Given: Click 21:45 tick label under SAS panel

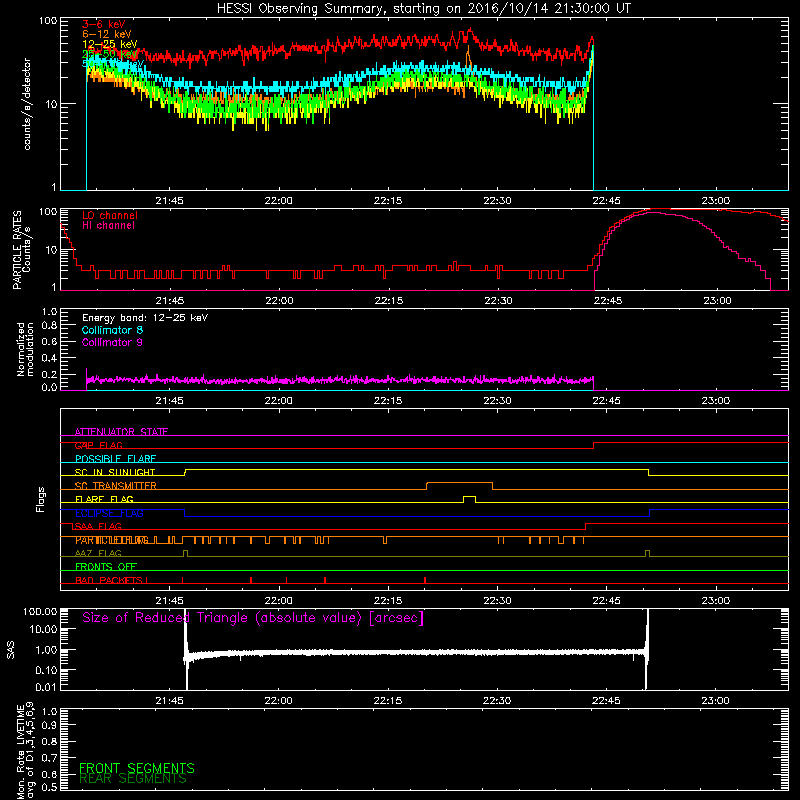Looking at the screenshot, I should click(x=169, y=701).
